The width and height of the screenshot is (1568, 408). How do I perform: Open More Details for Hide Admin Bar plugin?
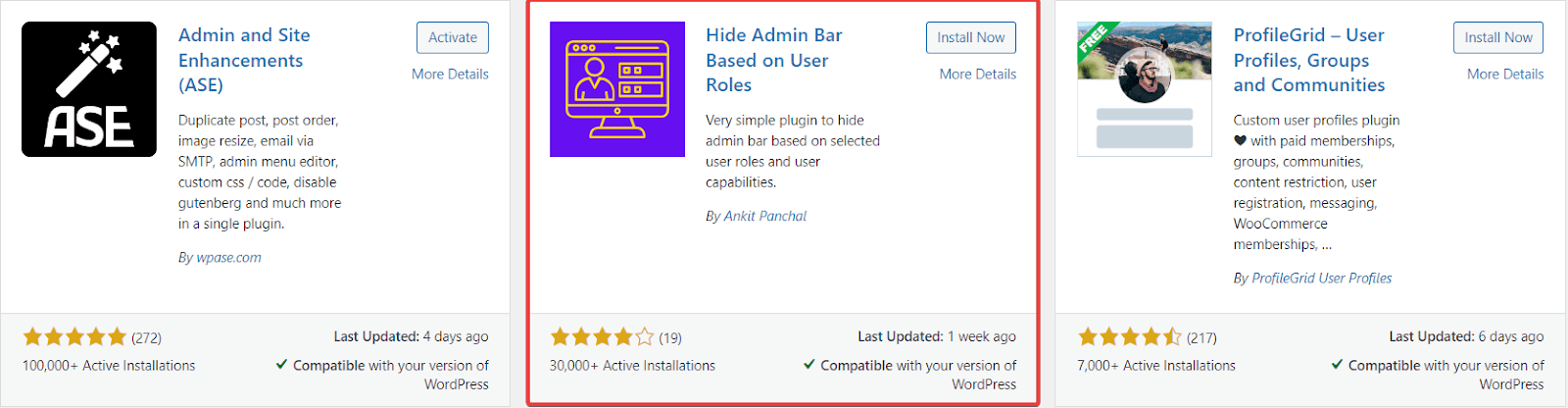pyautogui.click(x=978, y=74)
